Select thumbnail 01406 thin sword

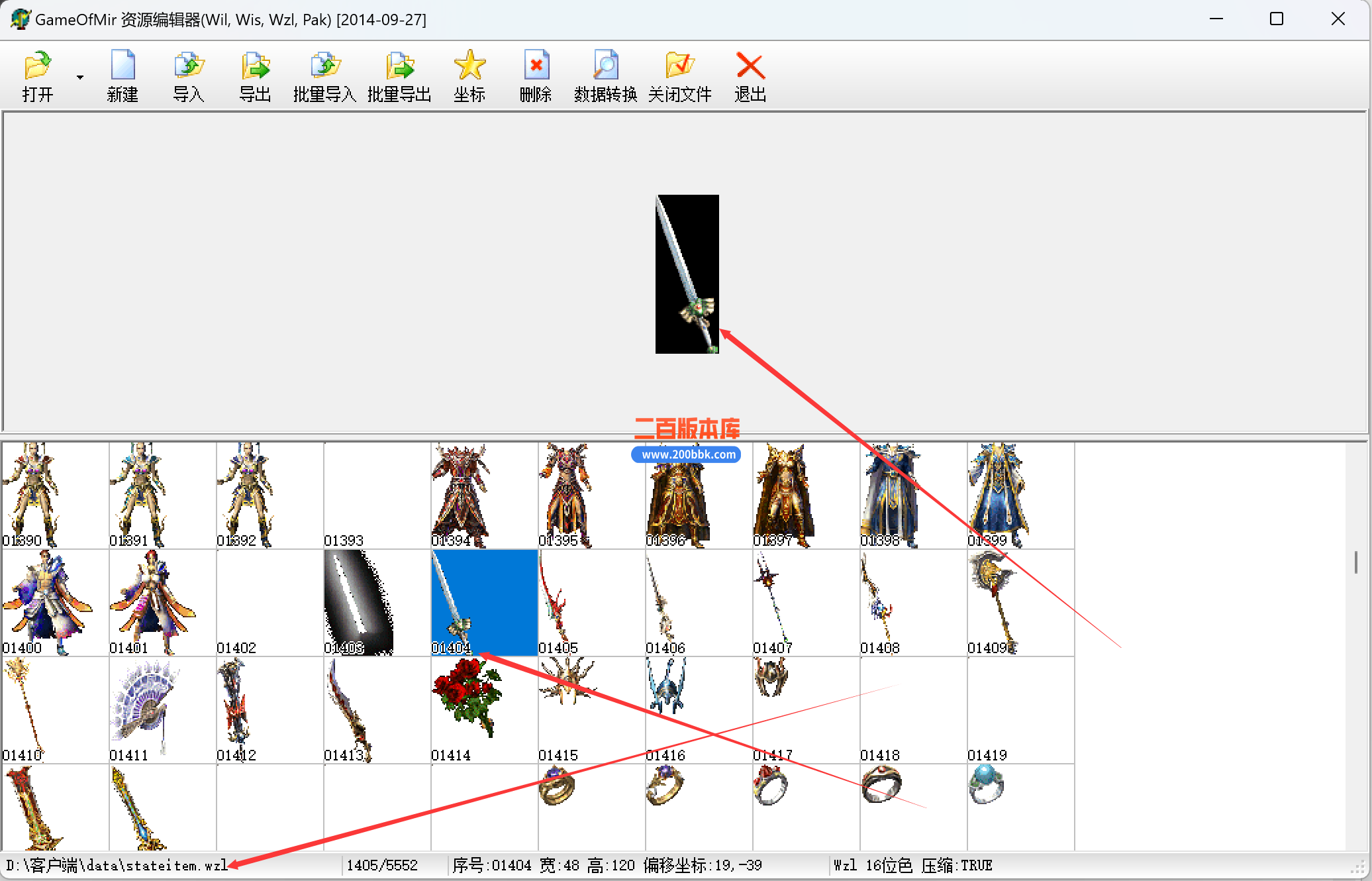(x=699, y=603)
